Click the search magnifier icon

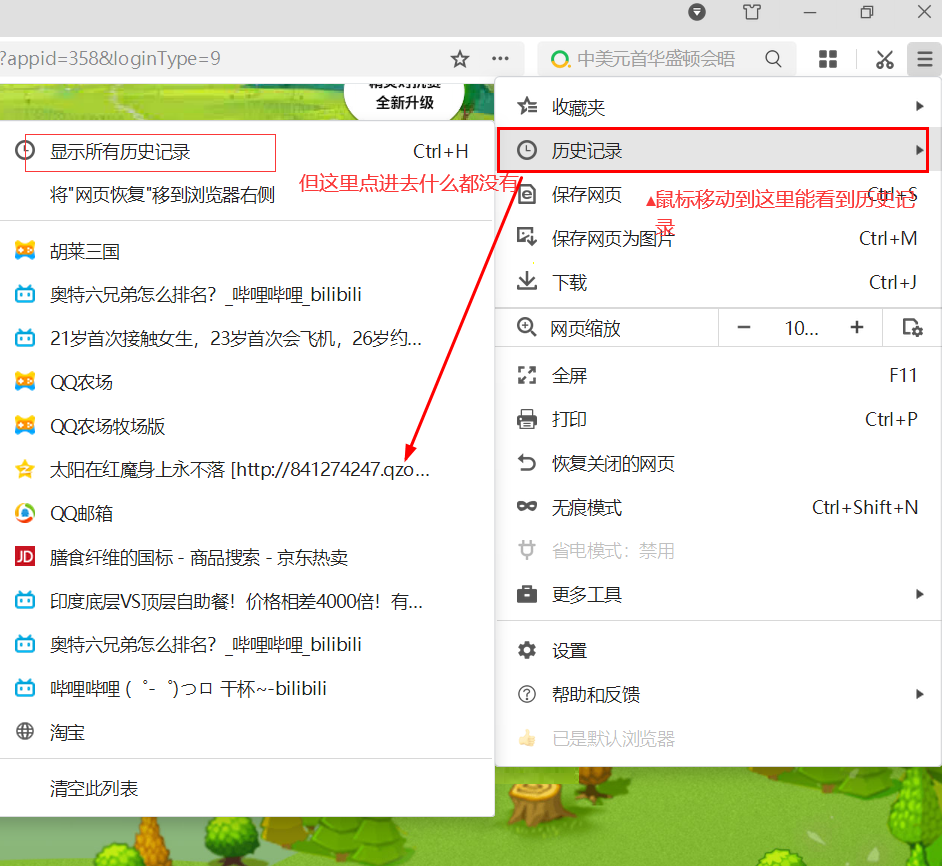pyautogui.click(x=773, y=59)
